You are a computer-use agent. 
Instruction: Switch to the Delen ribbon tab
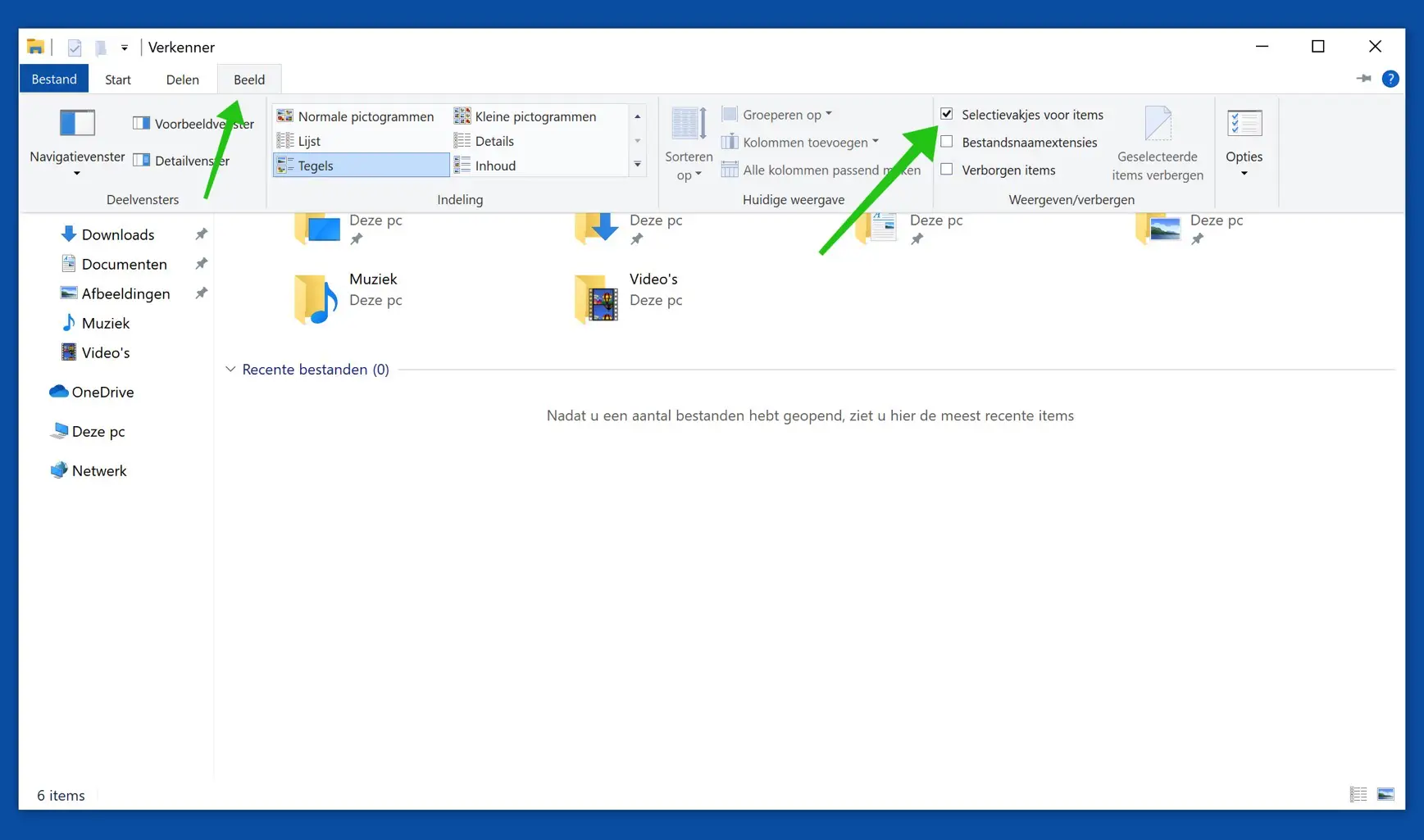(183, 79)
